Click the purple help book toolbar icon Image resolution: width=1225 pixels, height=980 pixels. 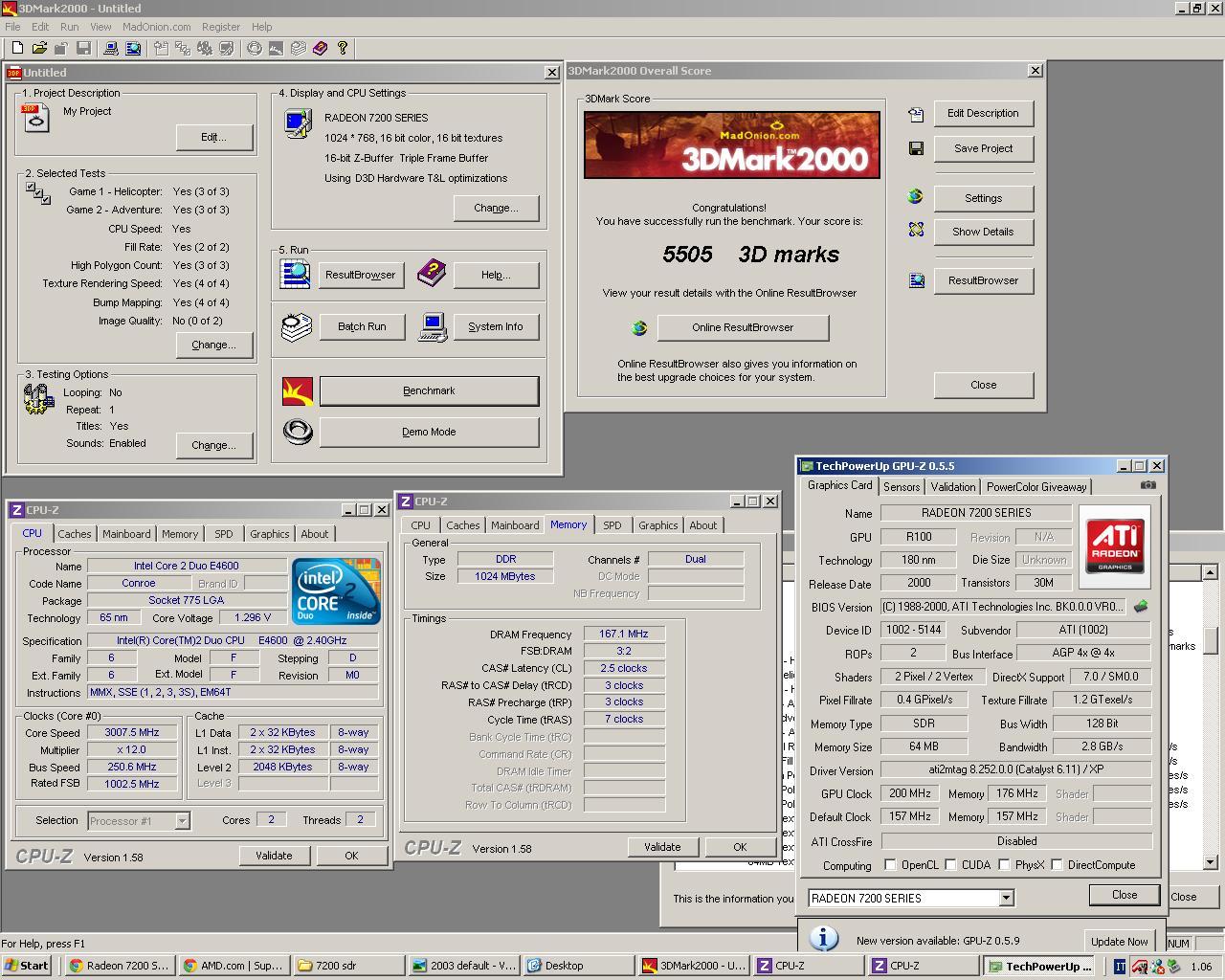(320, 48)
